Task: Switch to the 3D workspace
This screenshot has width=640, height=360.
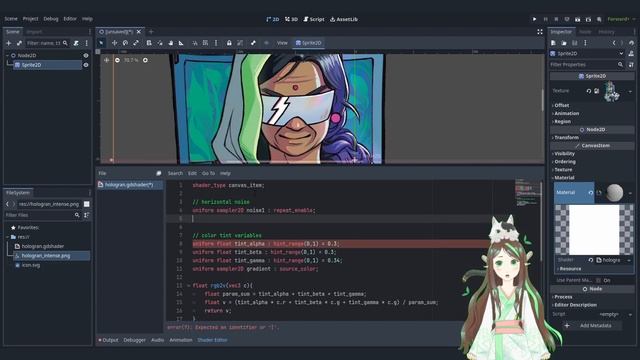Action: pyautogui.click(x=291, y=19)
